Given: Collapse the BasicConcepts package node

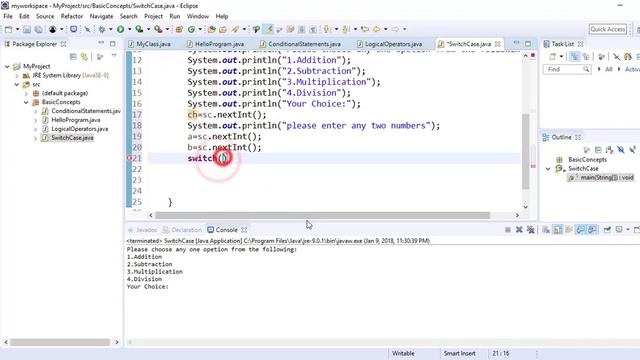Looking at the screenshot, I should (x=26, y=102).
